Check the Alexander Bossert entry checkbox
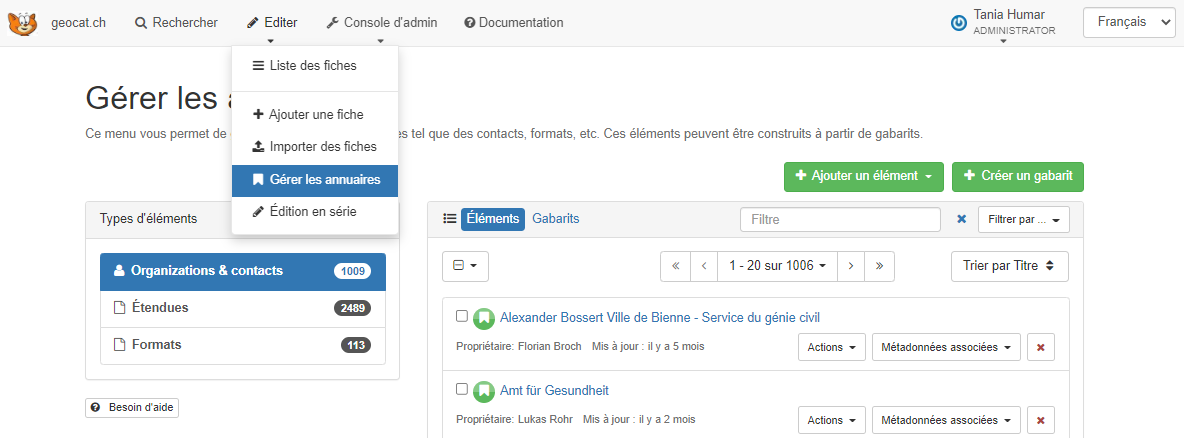The height and width of the screenshot is (438, 1184). pos(462,316)
